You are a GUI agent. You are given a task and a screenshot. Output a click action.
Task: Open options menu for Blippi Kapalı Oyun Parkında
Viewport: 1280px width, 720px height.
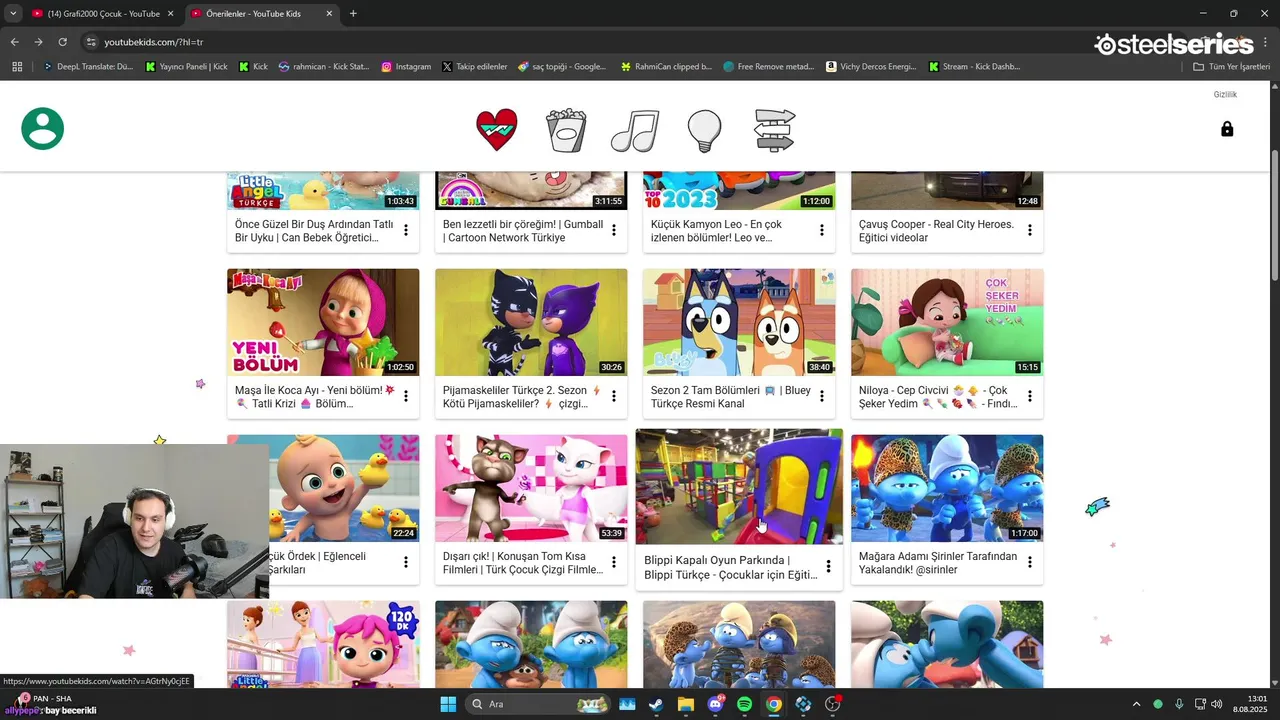point(828,567)
